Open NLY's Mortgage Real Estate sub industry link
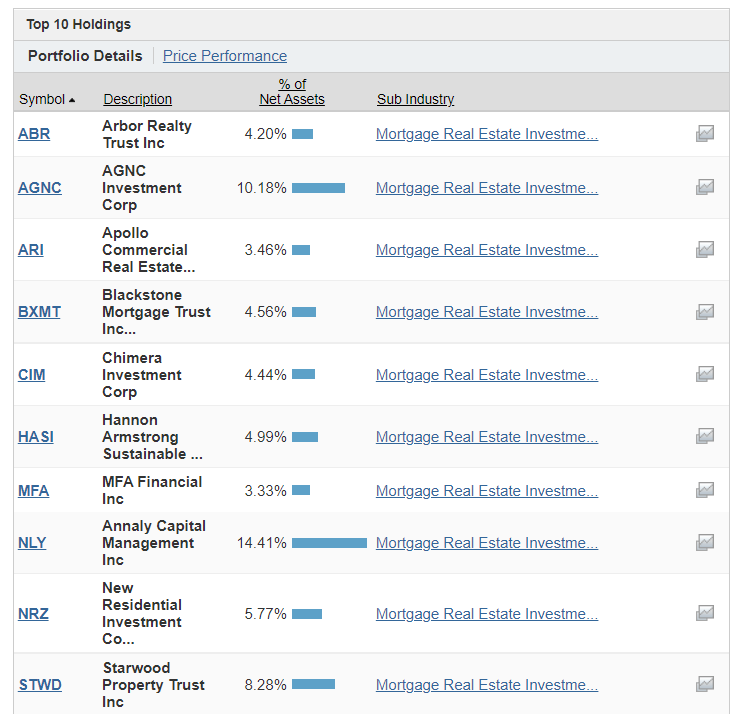Image resolution: width=739 pixels, height=714 pixels. [487, 543]
